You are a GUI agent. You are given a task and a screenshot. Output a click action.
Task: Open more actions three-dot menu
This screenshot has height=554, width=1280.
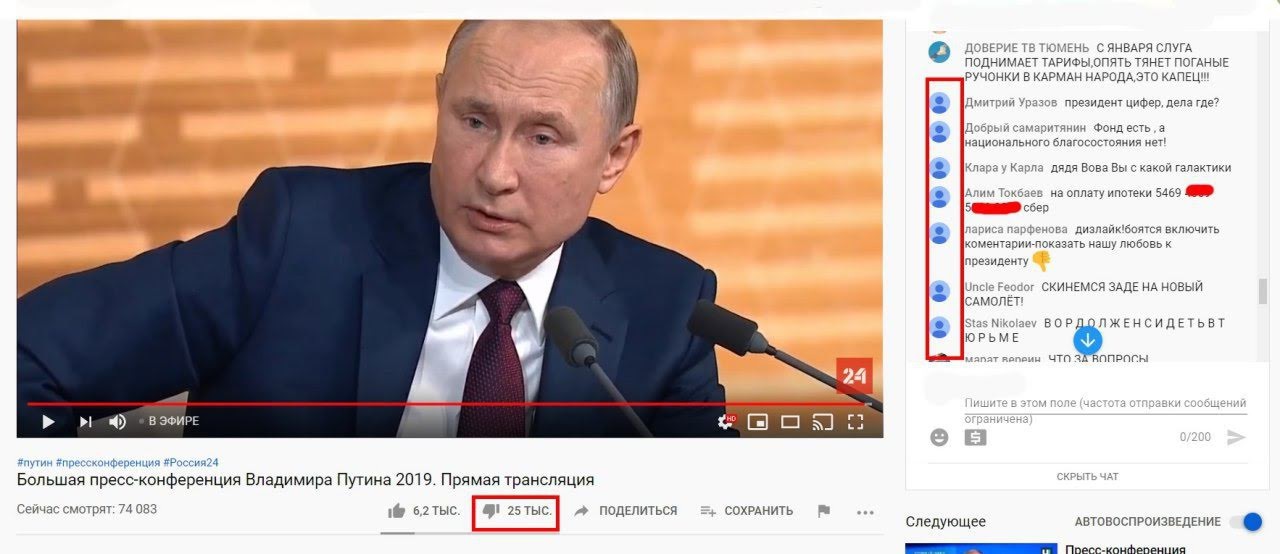[x=866, y=511]
